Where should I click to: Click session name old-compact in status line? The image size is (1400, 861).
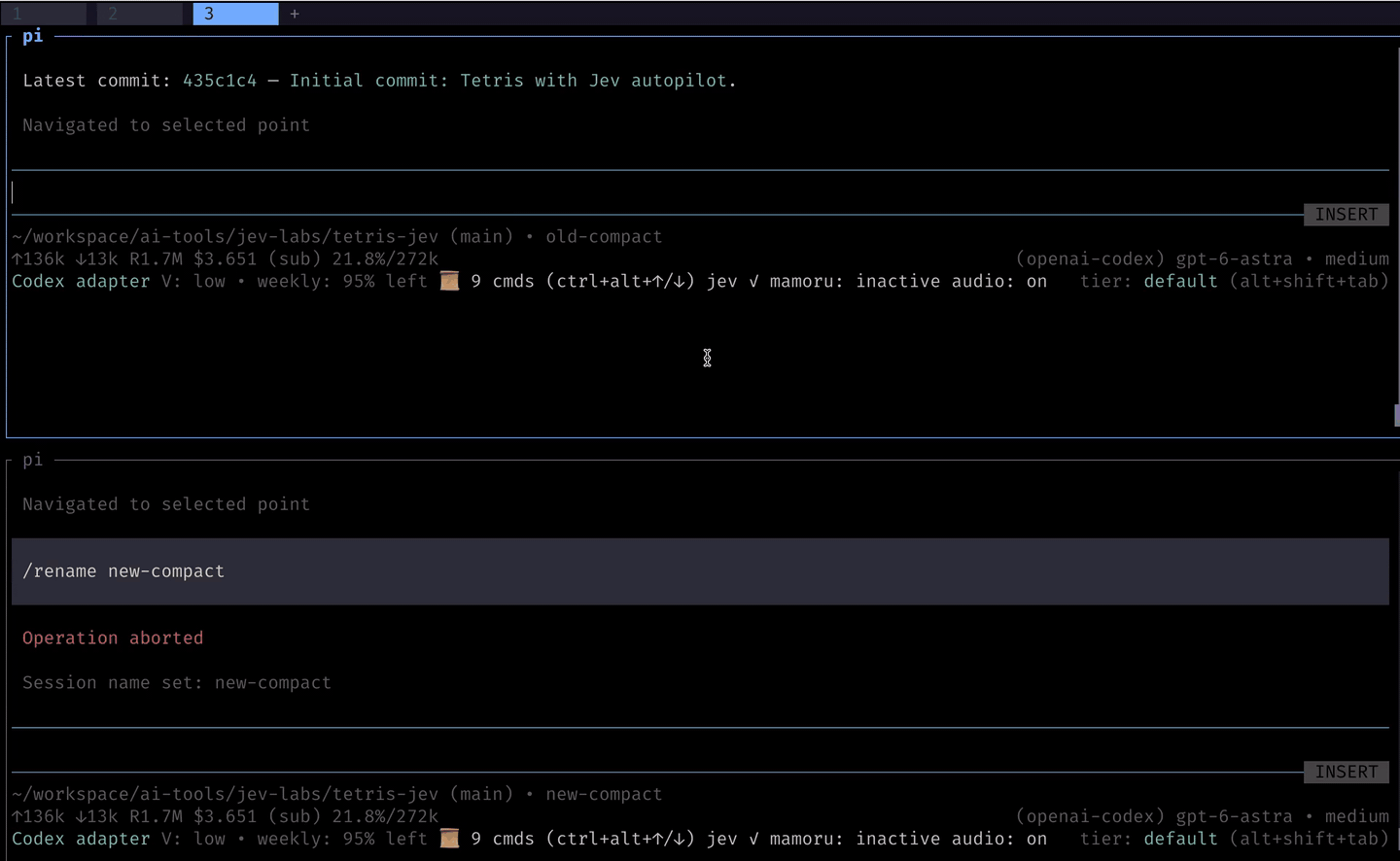604,237
